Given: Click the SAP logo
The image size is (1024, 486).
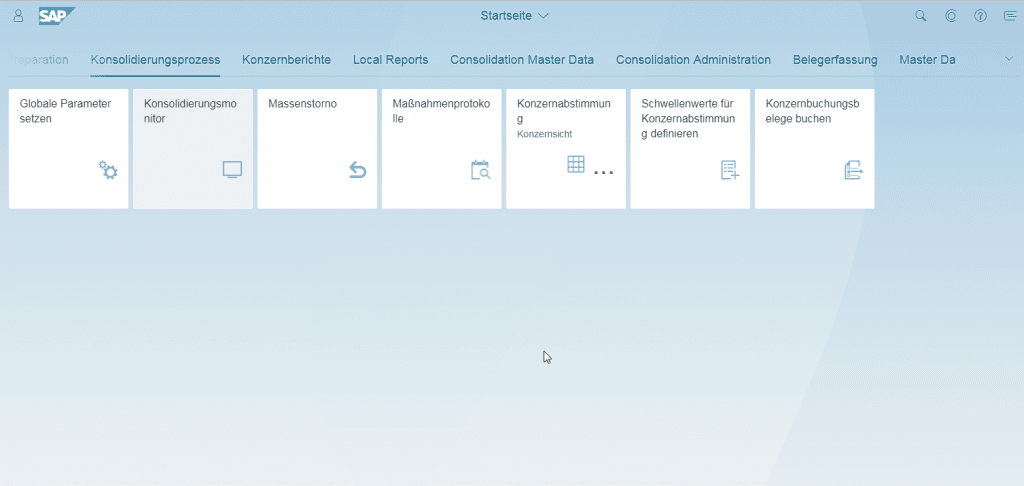Looking at the screenshot, I should coord(56,16).
